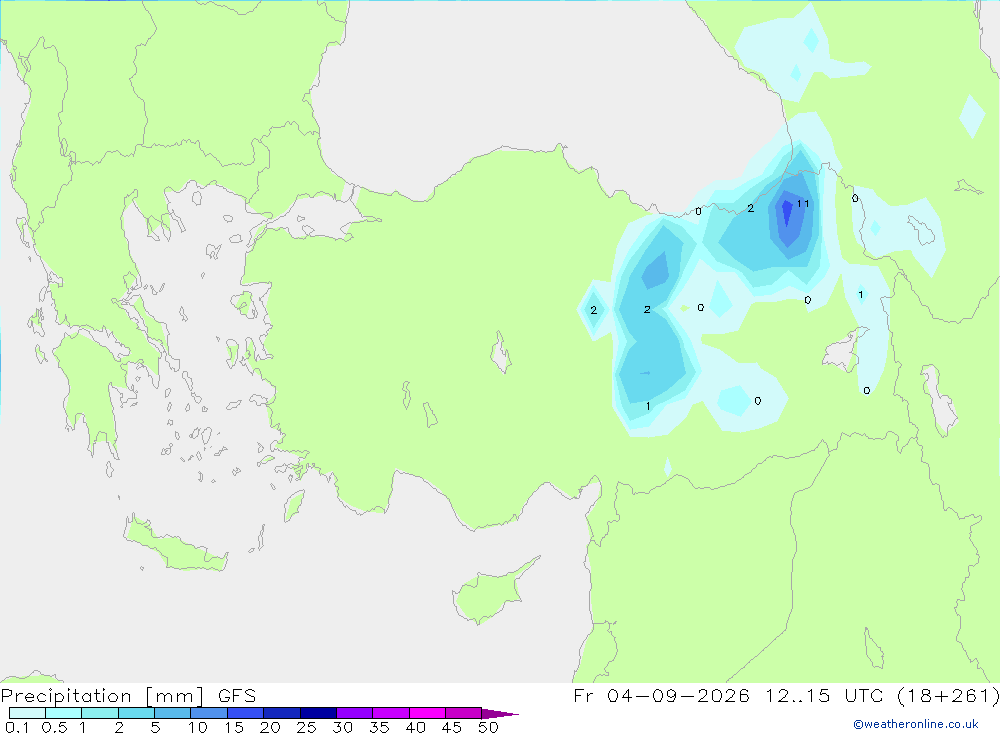Click the '20' legend scale label
Image resolution: width=1000 pixels, height=733 pixels.
coord(270,727)
